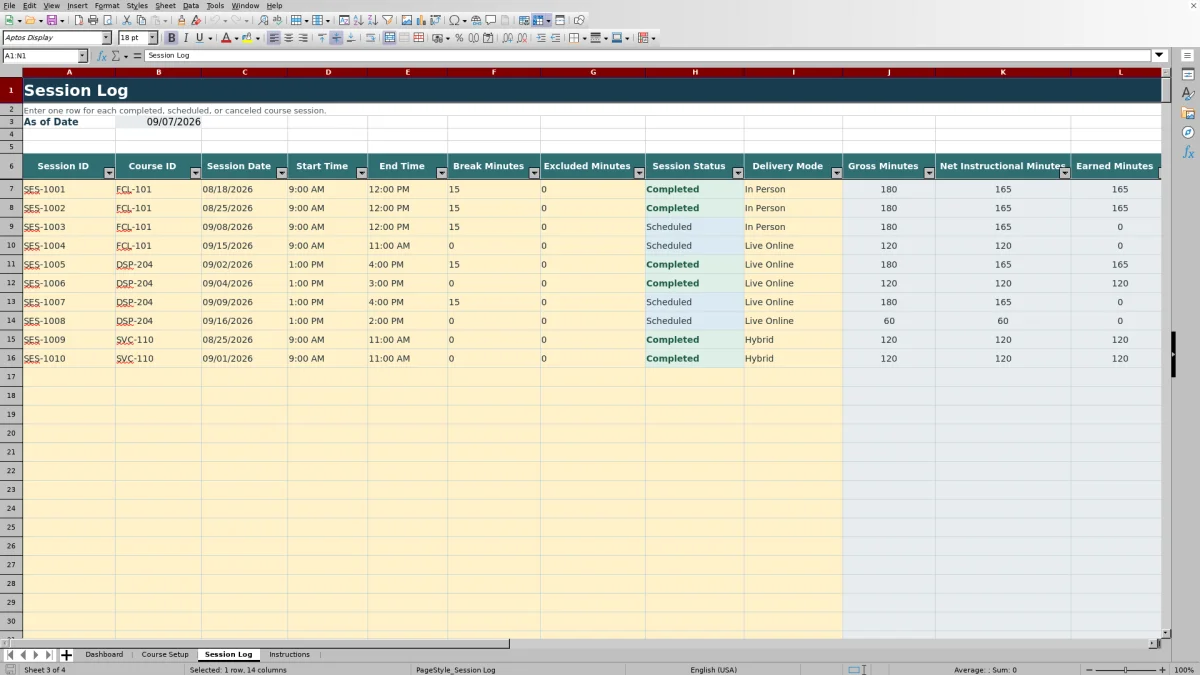
Task: Format as Percent using % icon
Action: pyautogui.click(x=459, y=38)
